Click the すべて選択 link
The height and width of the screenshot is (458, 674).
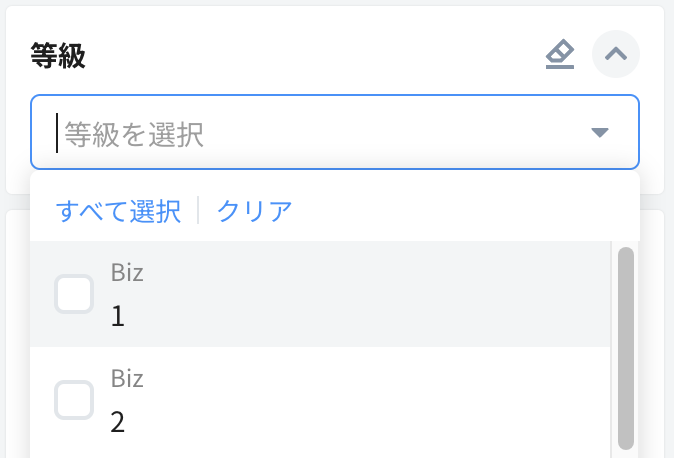(x=118, y=211)
